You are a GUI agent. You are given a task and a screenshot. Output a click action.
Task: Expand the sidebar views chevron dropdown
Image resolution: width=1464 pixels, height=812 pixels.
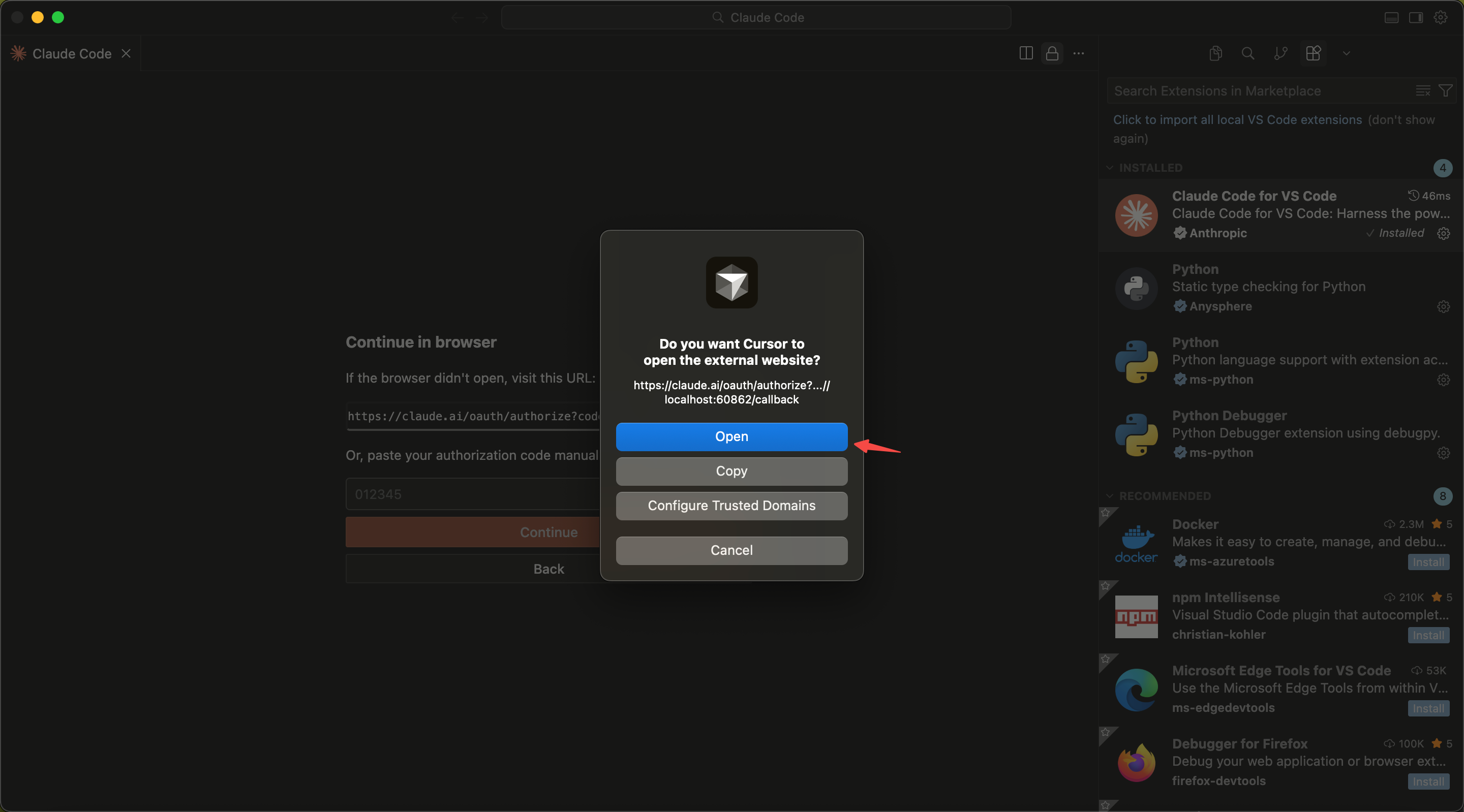tap(1347, 53)
